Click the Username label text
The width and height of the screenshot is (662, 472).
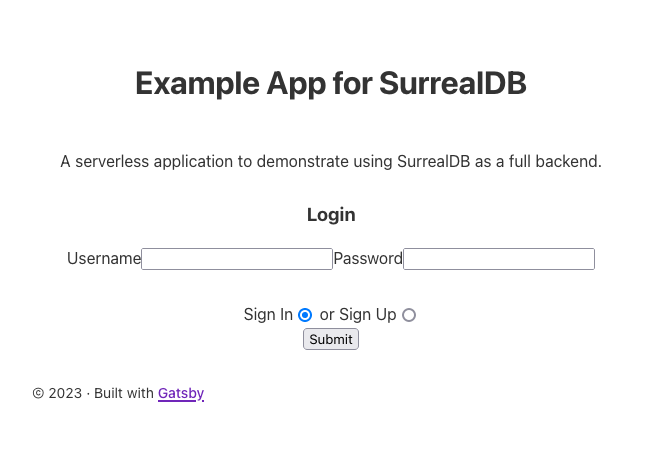click(x=104, y=259)
